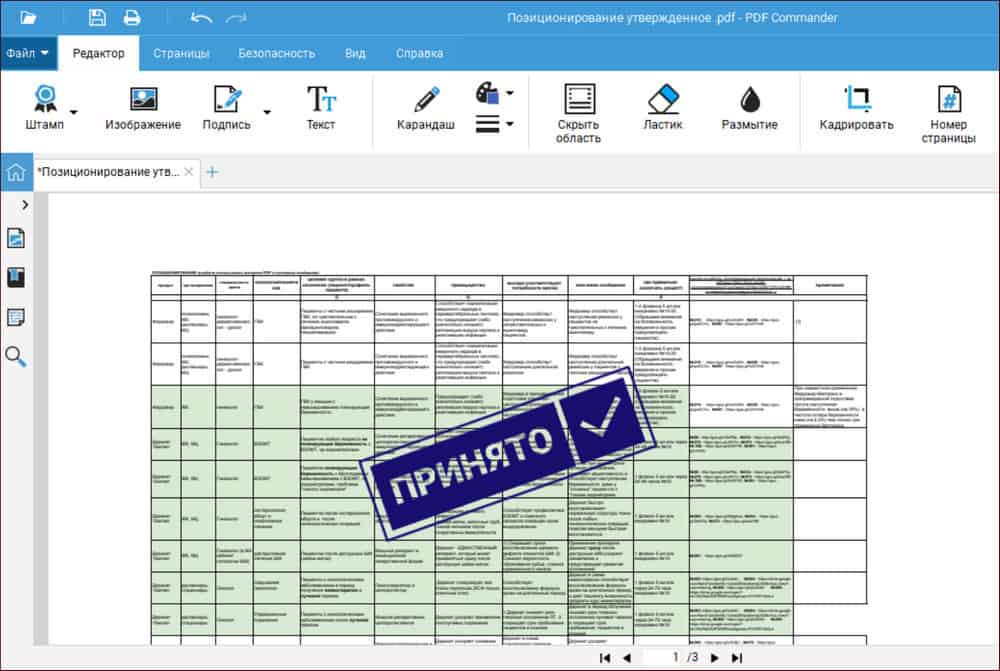Screen dimensions: 1000x671
Task: Open the Файл menu button
Action: (x=27, y=53)
